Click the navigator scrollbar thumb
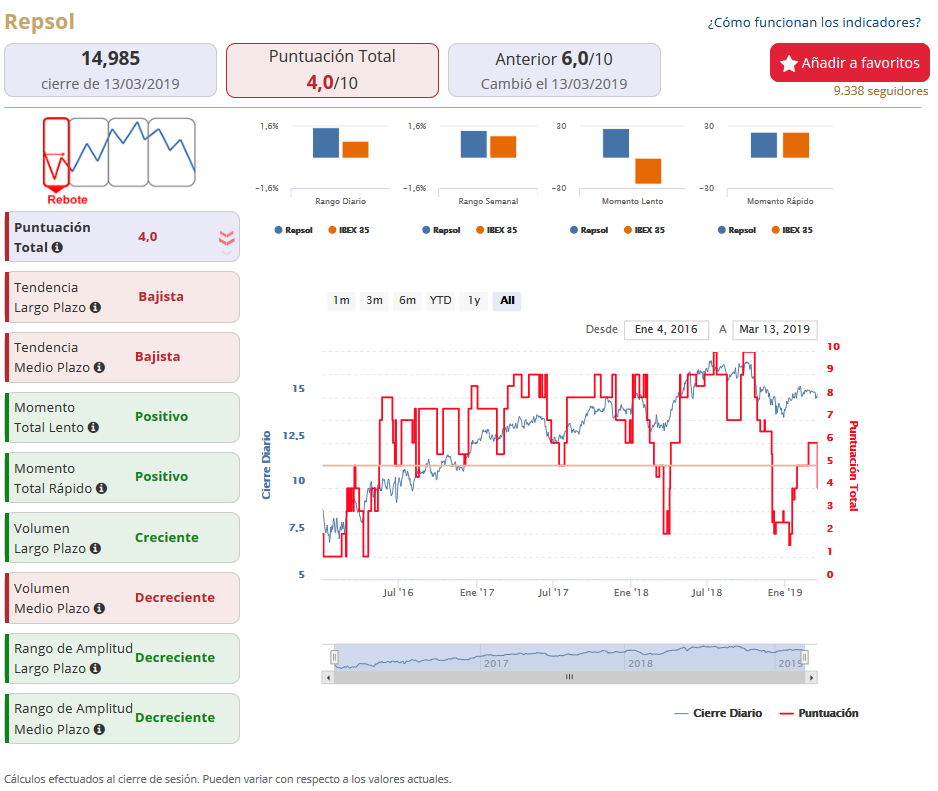This screenshot has height=791, width=938. click(x=570, y=677)
